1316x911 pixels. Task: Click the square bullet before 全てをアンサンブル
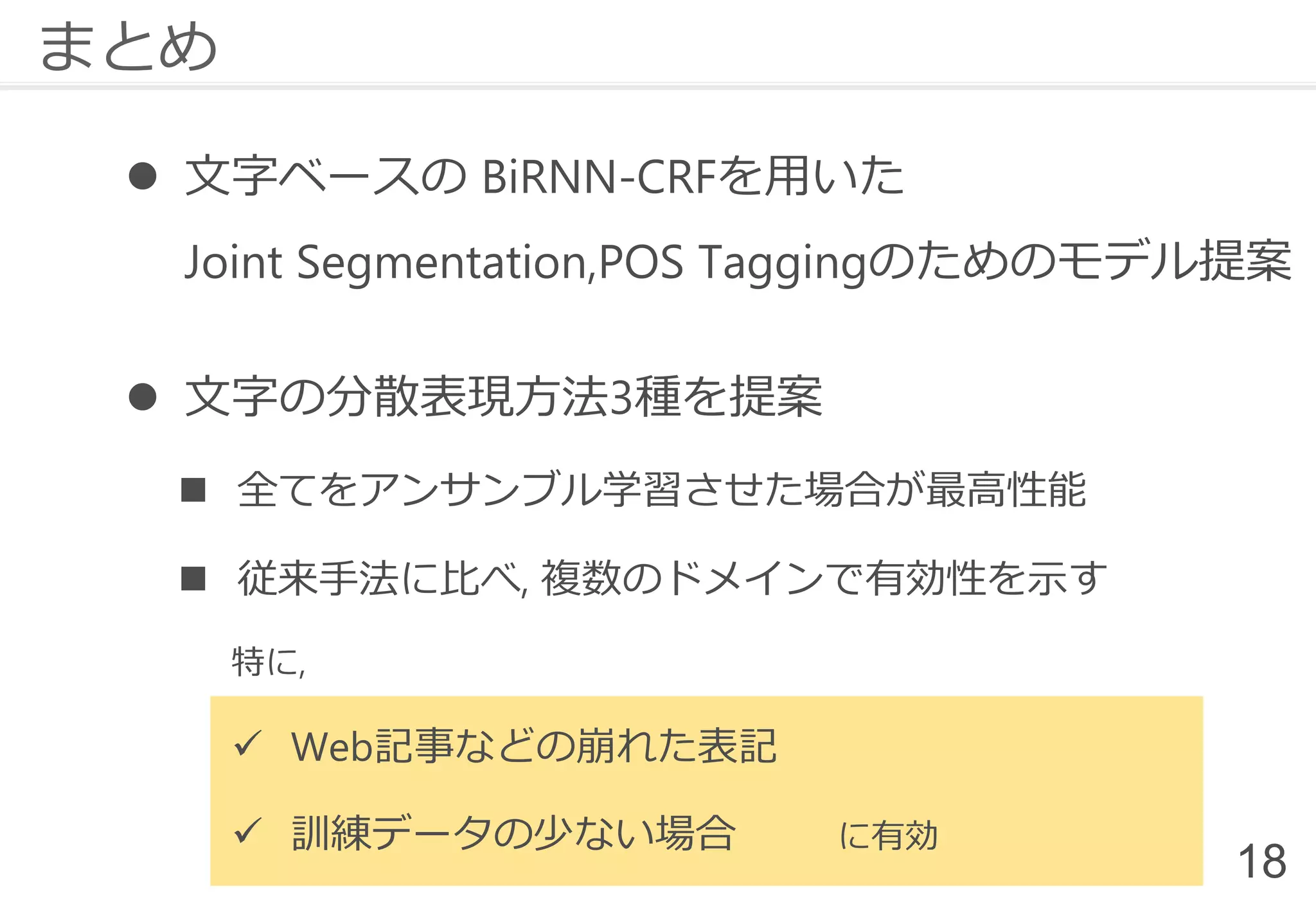coord(193,490)
